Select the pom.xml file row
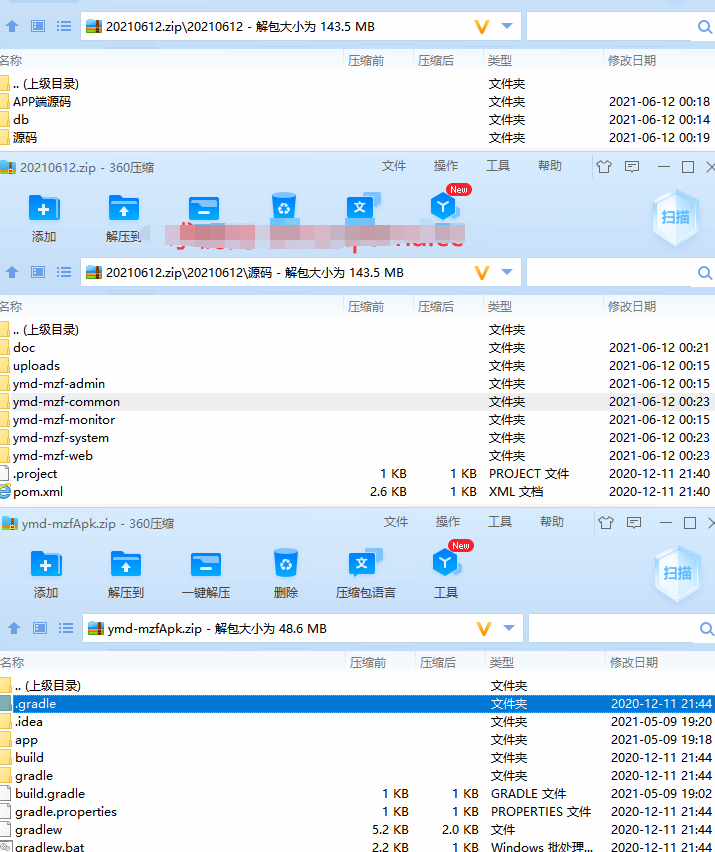The image size is (715, 852). point(38,492)
